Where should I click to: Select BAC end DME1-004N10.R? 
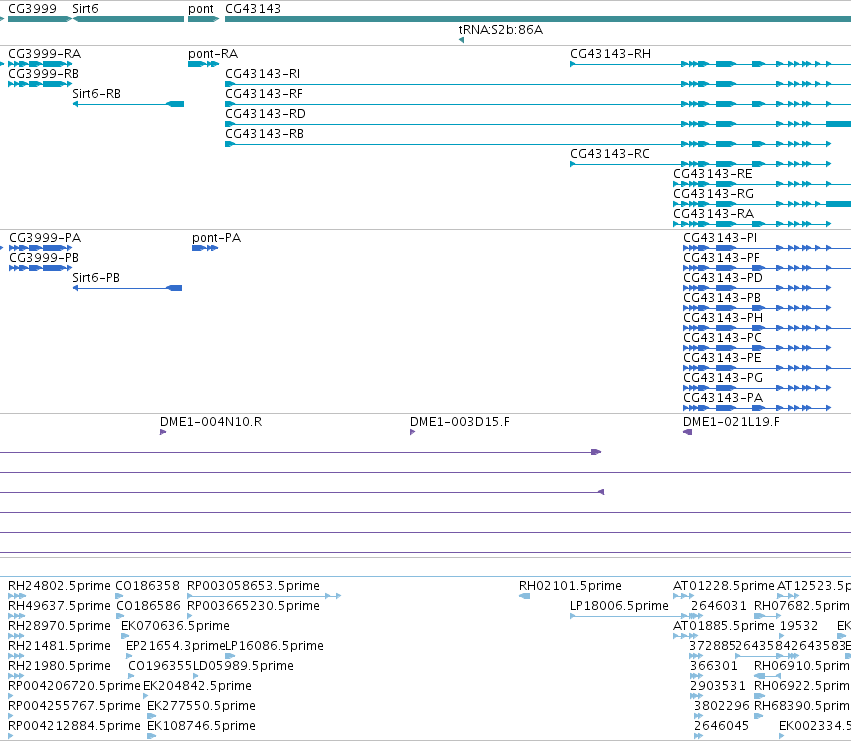point(211,422)
